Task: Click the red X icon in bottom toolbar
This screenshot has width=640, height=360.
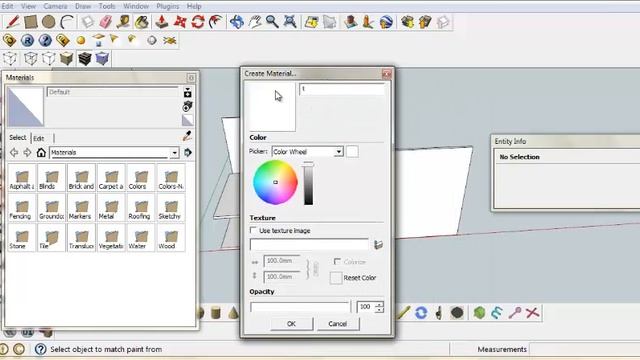Action: pos(533,313)
